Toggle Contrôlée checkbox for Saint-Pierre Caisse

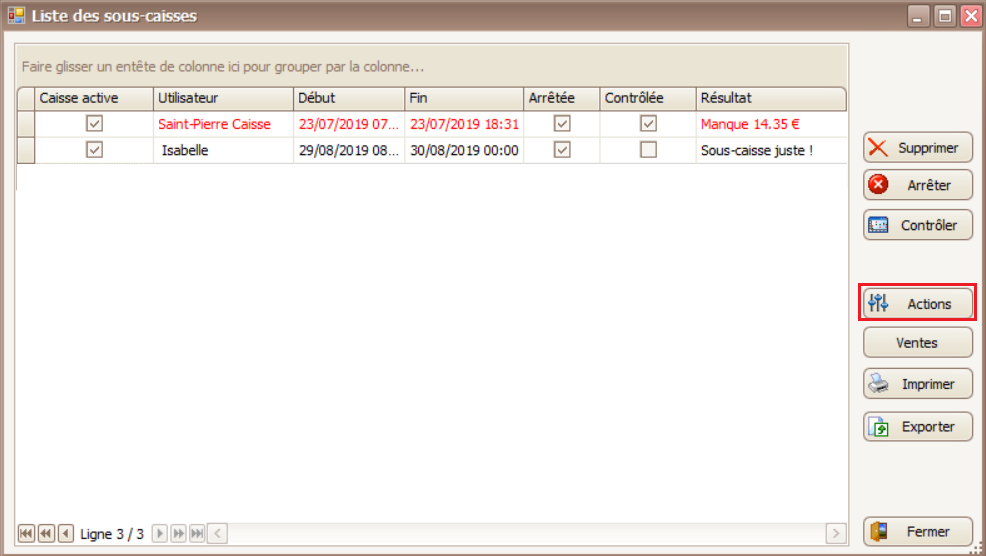pos(648,123)
